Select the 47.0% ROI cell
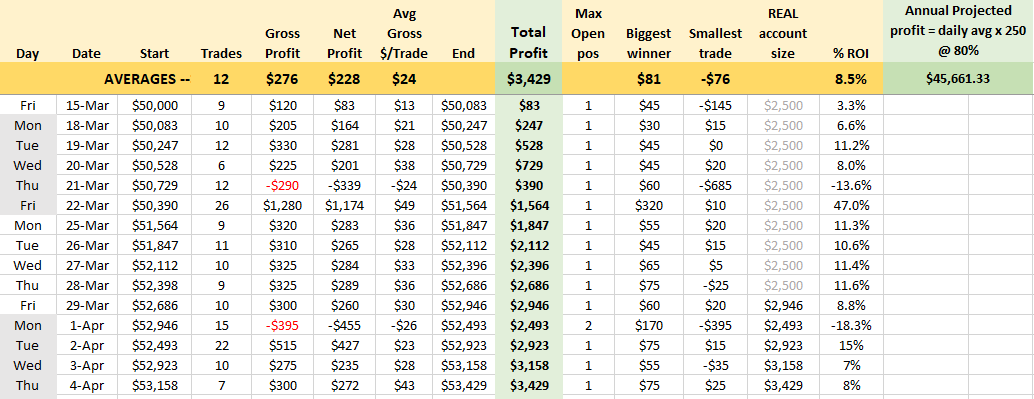1034x399 pixels. point(851,206)
